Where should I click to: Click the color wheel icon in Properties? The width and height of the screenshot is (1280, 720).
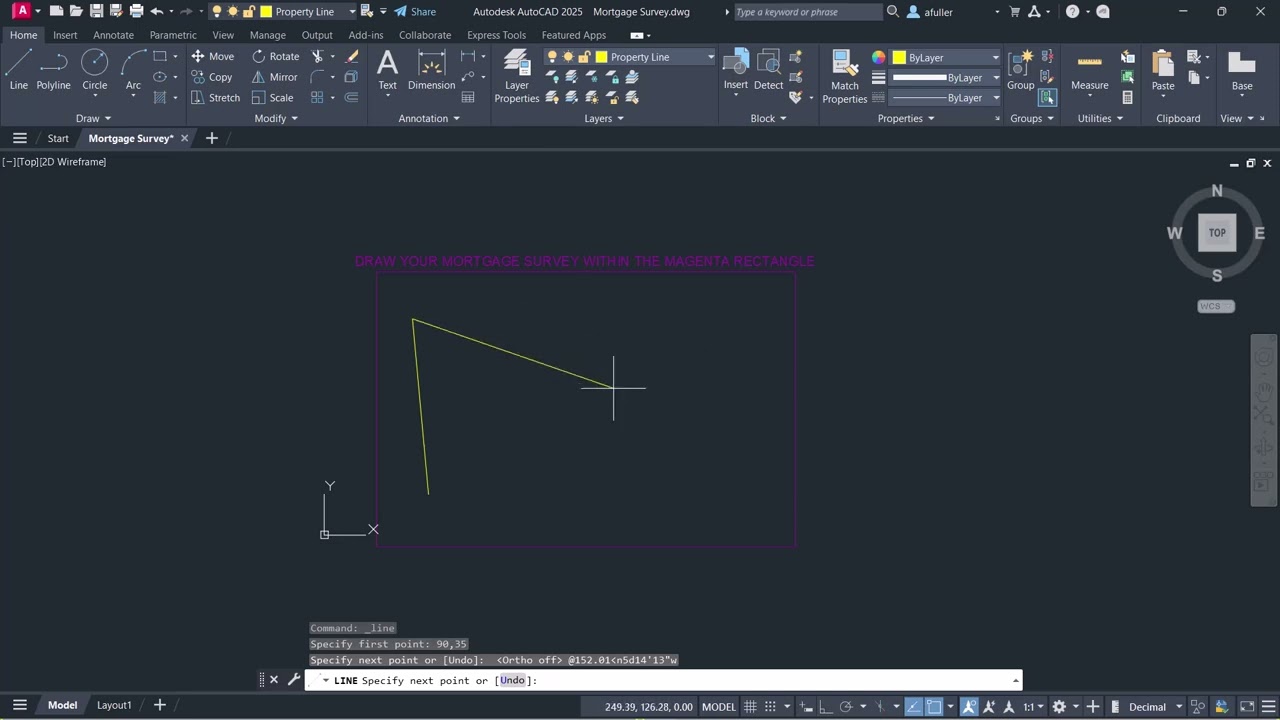pyautogui.click(x=878, y=57)
